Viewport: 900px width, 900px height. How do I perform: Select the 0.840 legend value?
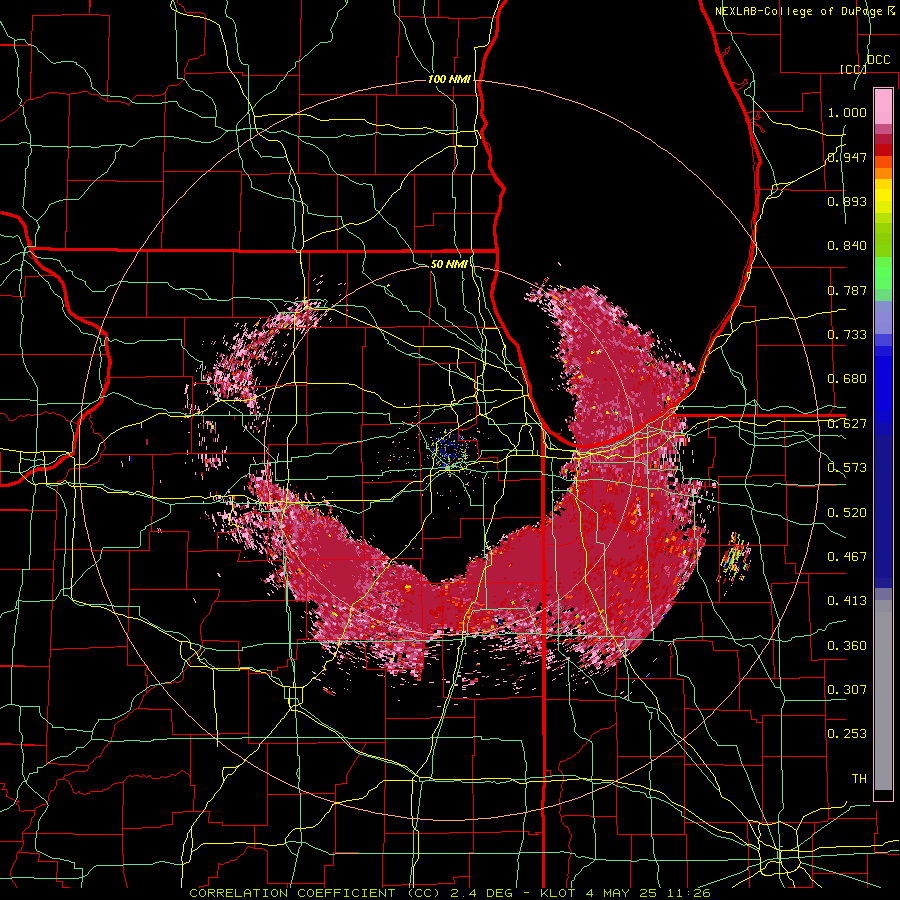click(847, 246)
